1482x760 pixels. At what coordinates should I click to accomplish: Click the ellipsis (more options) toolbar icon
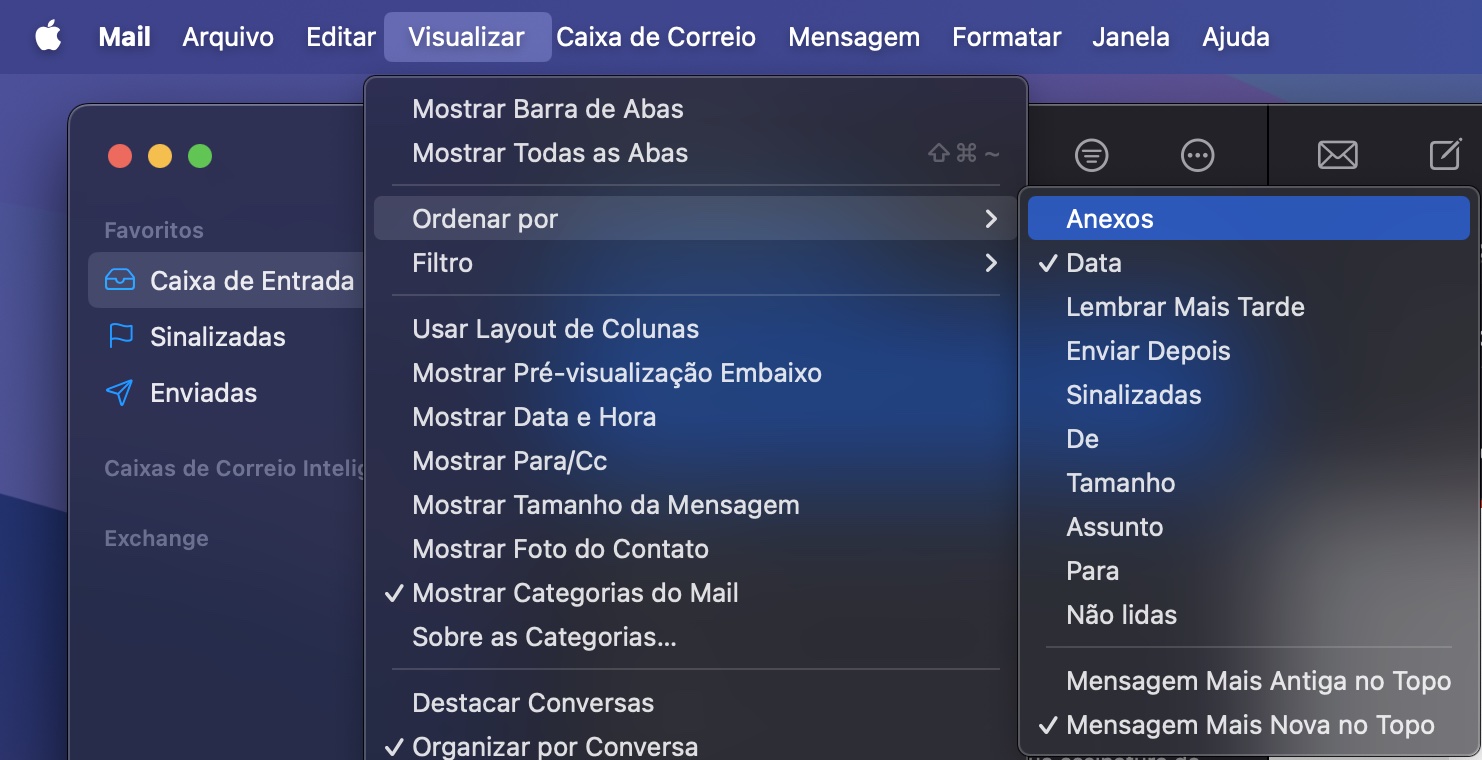click(x=1196, y=155)
